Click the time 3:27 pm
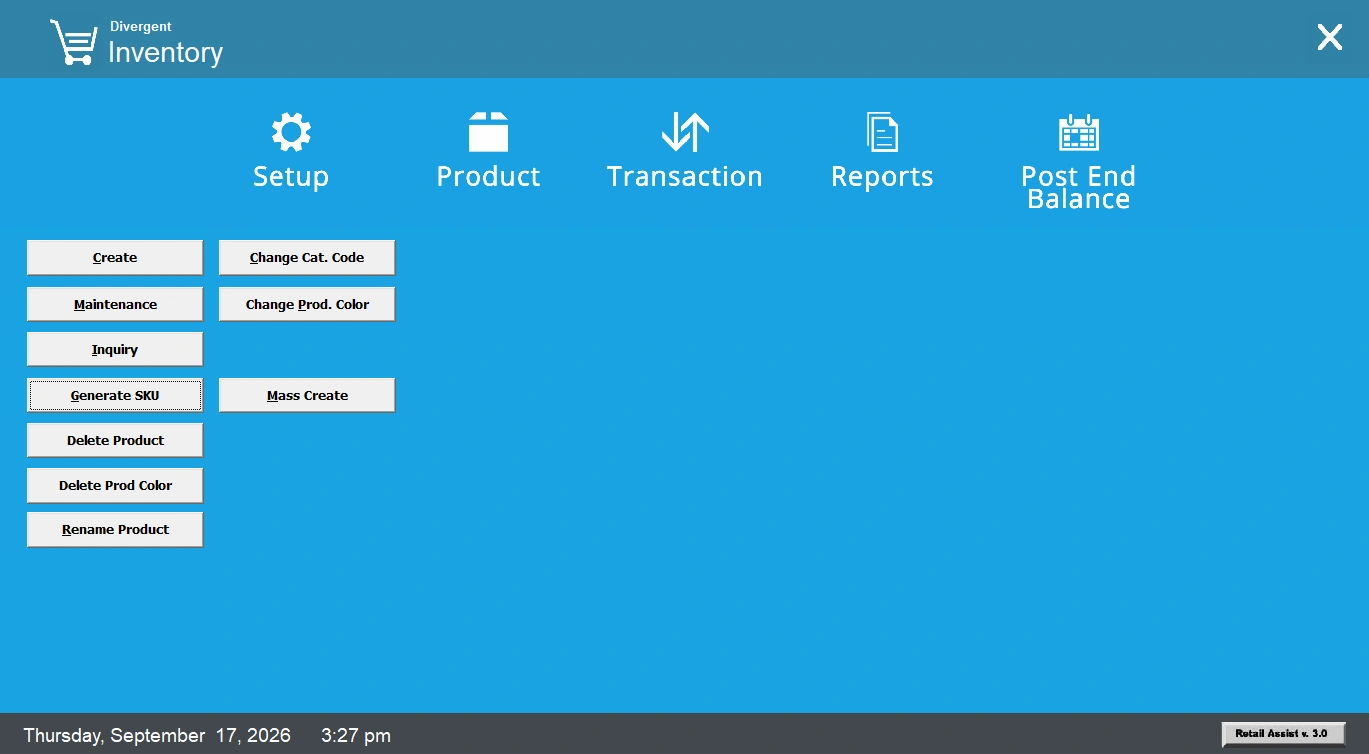 (356, 736)
